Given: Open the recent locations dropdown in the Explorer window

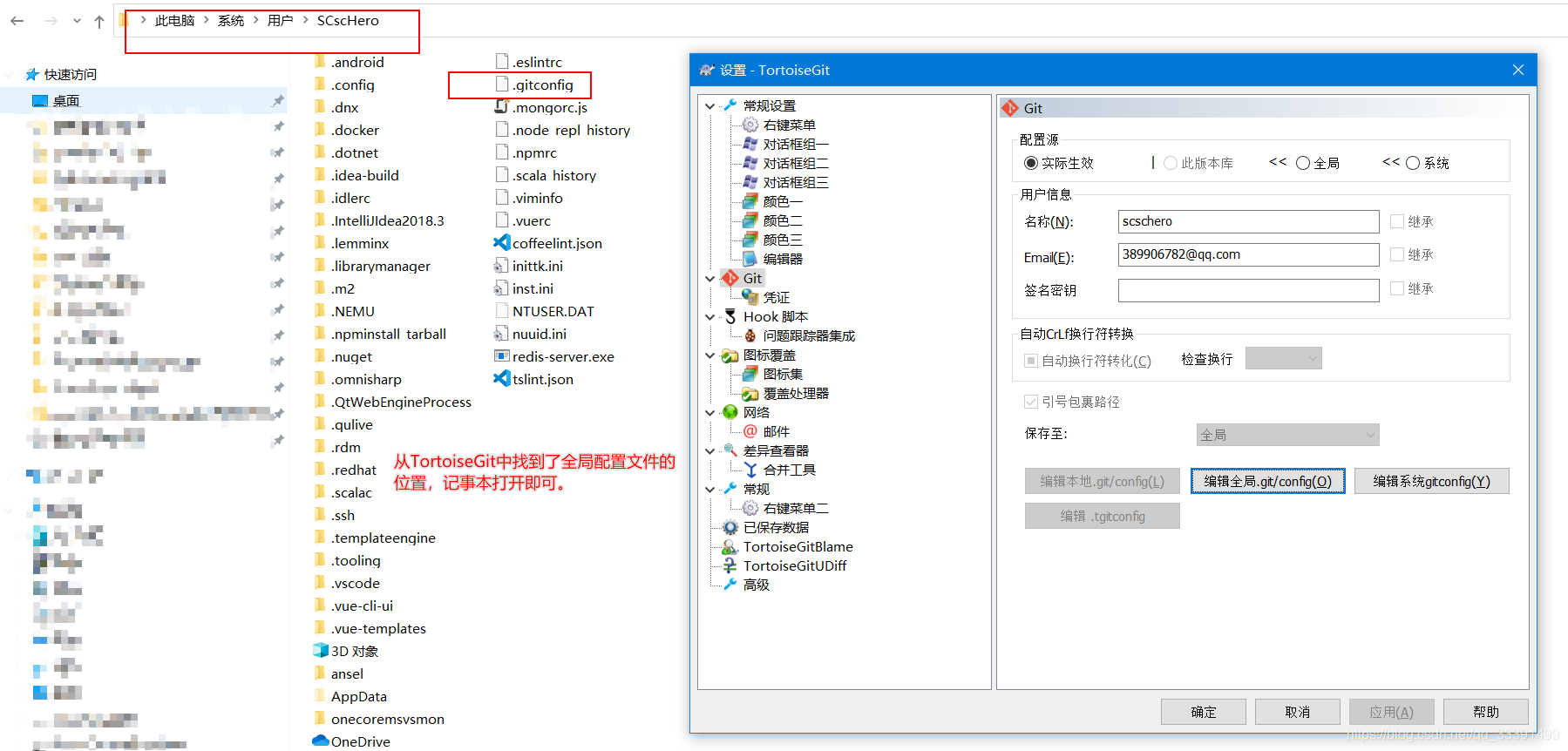Looking at the screenshot, I should tap(77, 21).
